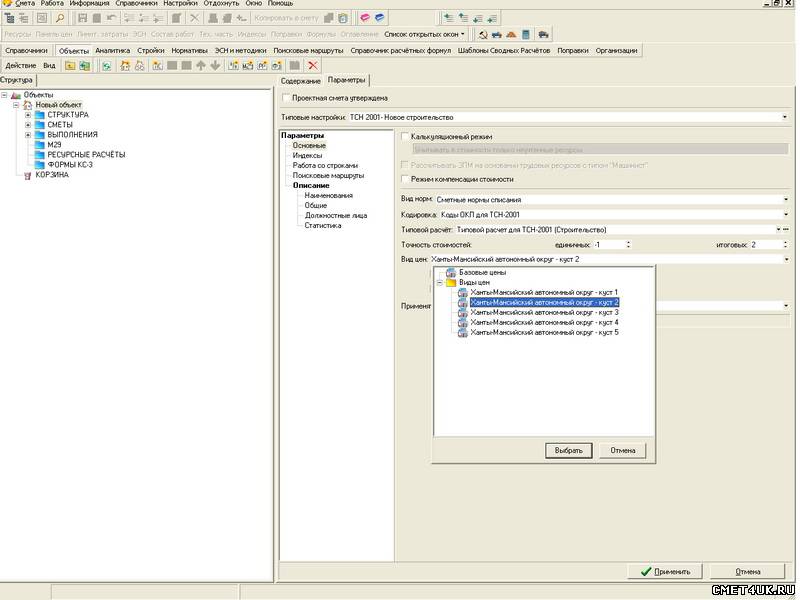Click the magnifier search icon in top toolbar
Image resolution: width=800 pixels, height=600 pixels.
60,18
